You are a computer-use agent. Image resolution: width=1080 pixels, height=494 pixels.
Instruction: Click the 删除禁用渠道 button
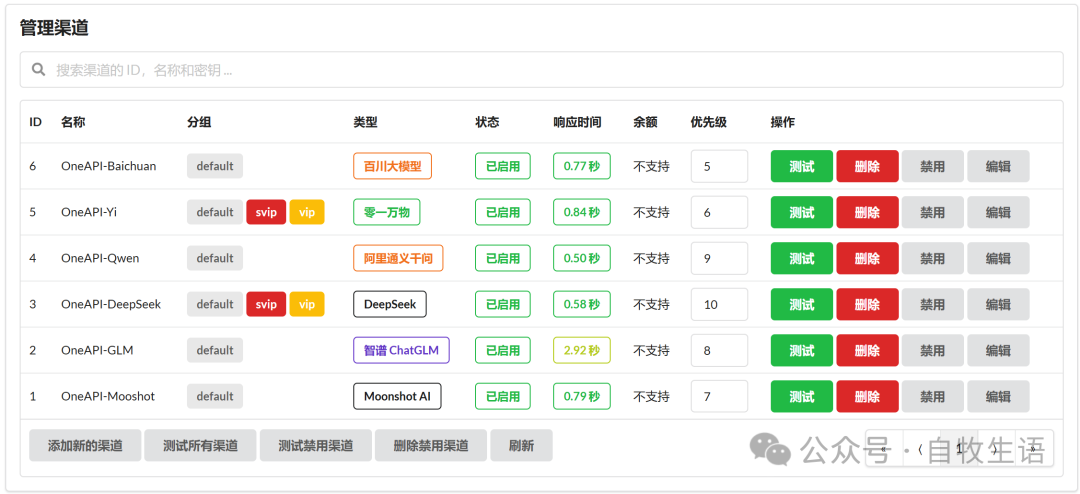431,446
